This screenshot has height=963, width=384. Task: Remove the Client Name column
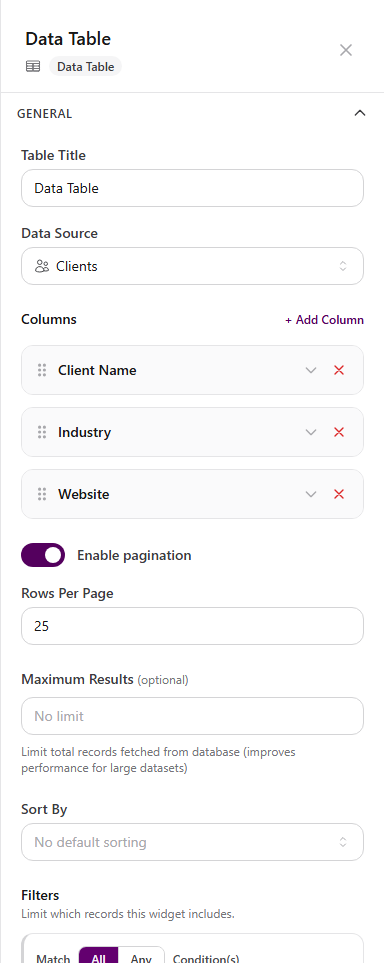tap(339, 370)
